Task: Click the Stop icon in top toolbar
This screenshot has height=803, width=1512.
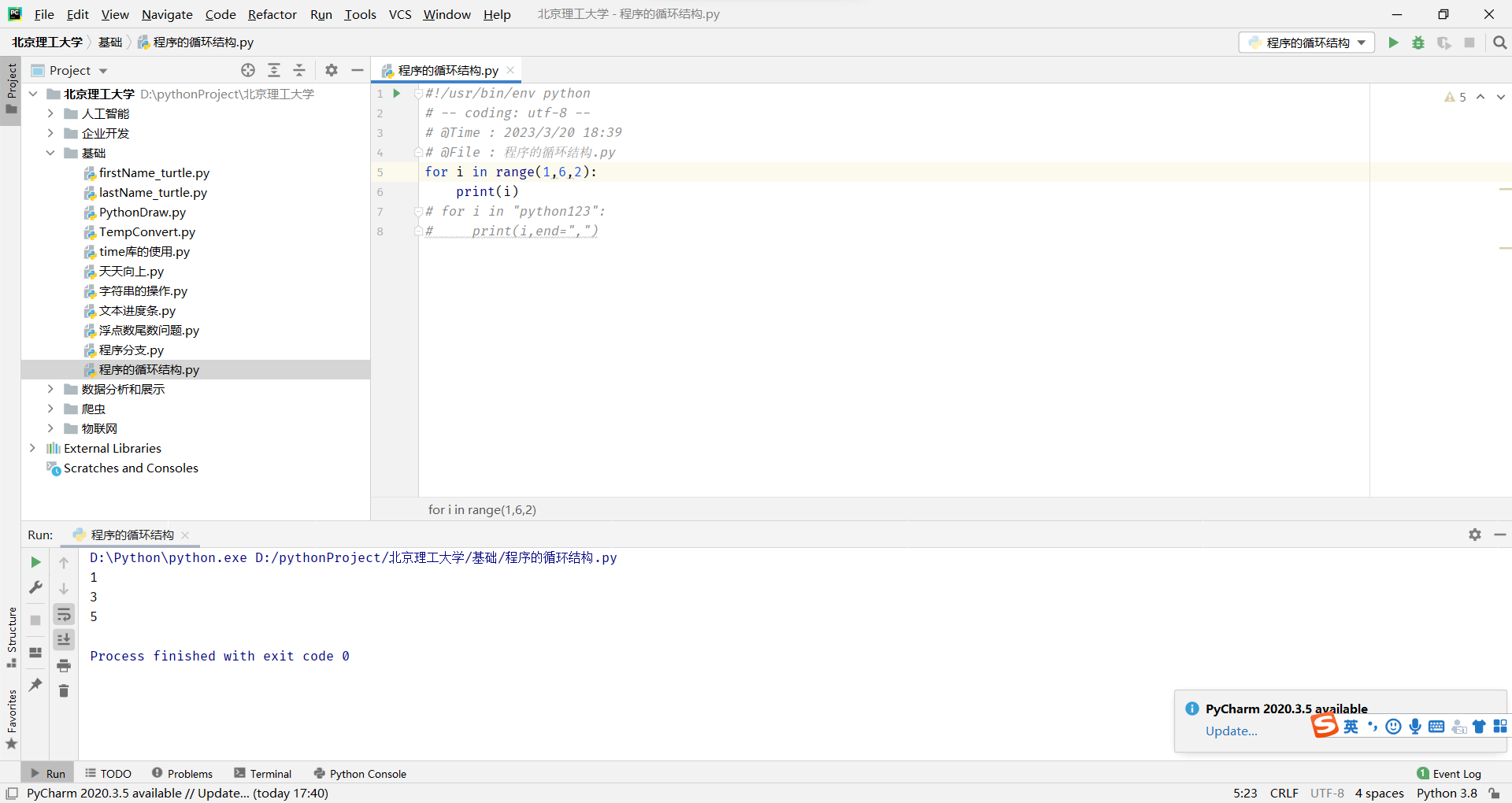Action: (x=1469, y=43)
